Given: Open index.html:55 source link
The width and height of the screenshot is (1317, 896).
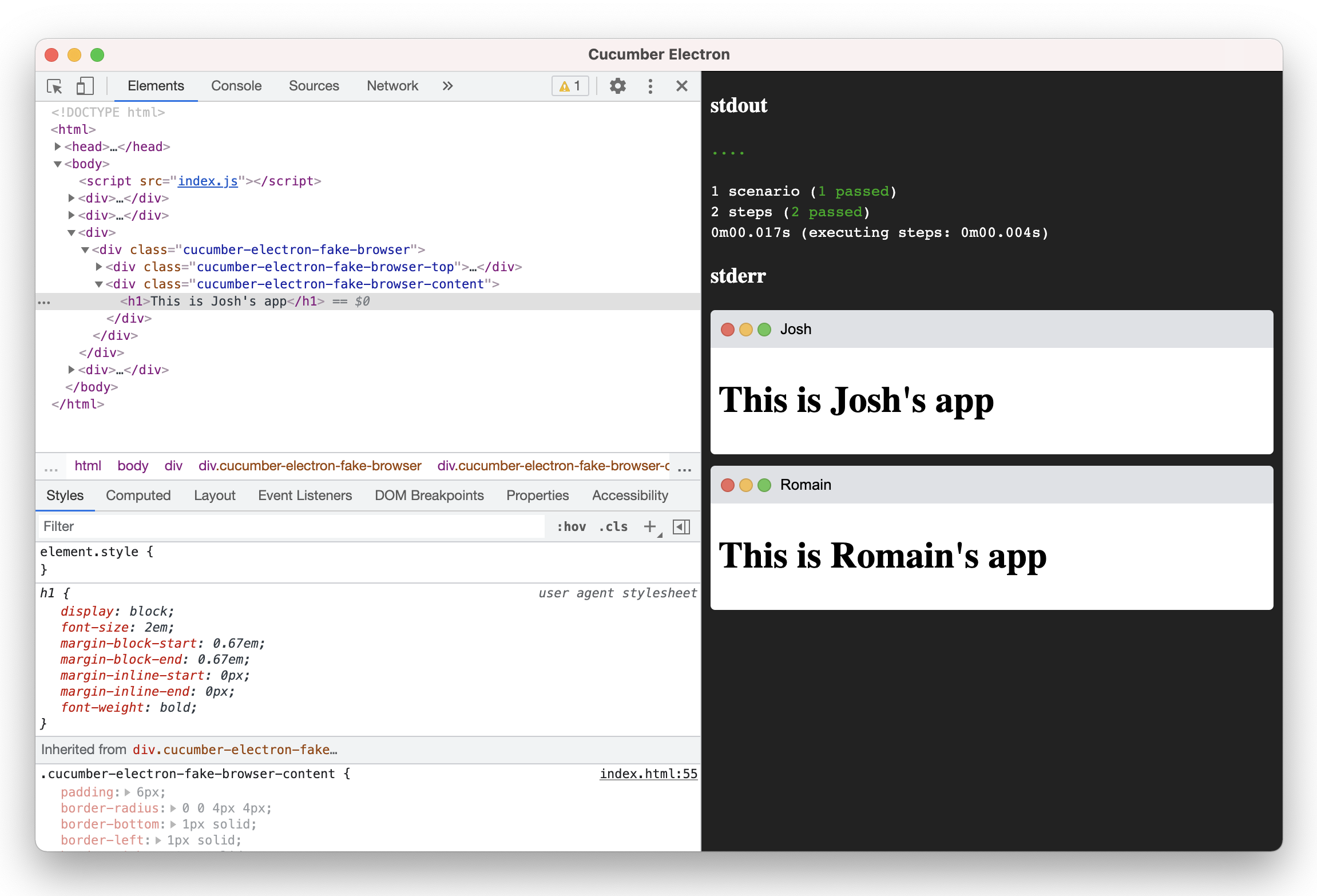Looking at the screenshot, I should [648, 774].
